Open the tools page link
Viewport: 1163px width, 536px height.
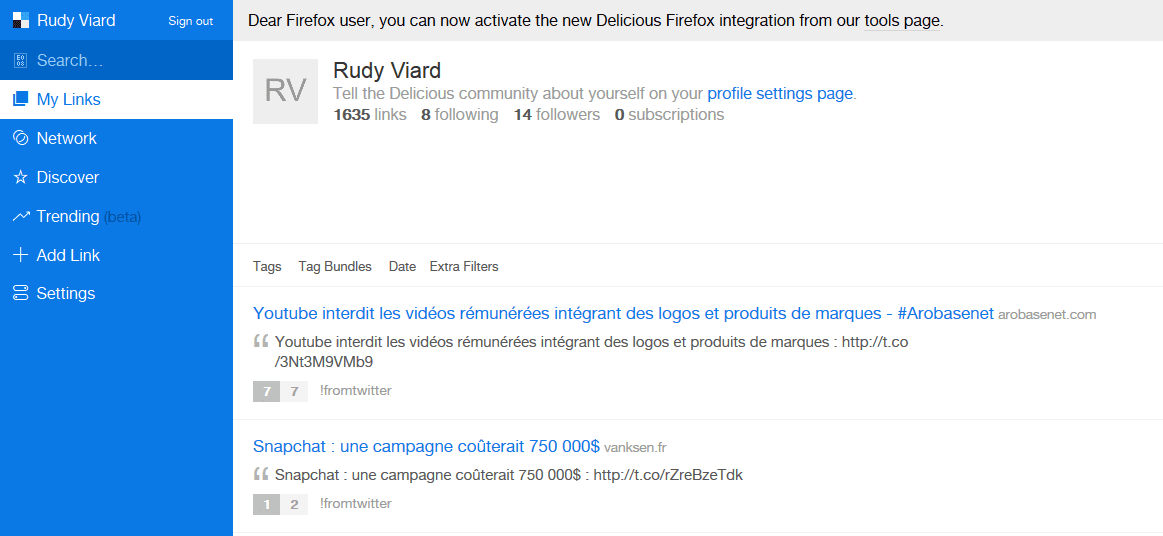[x=902, y=21]
